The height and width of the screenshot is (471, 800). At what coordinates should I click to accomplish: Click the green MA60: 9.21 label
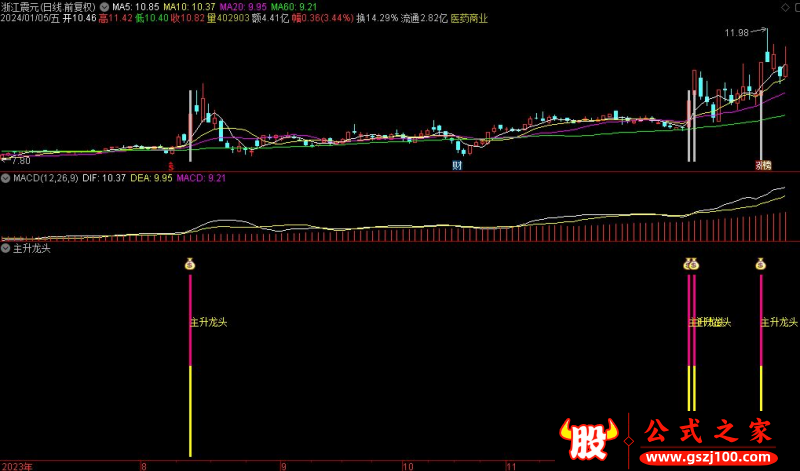tap(294, 7)
